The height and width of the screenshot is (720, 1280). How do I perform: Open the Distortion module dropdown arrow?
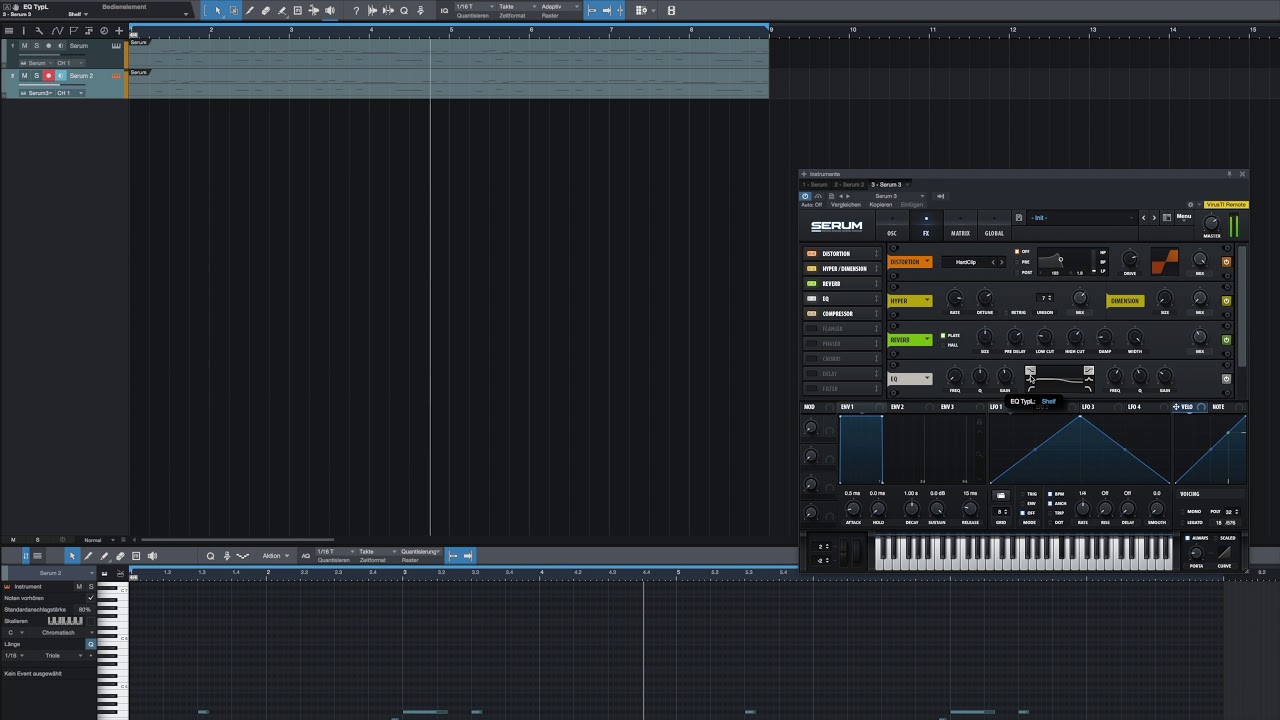tap(927, 262)
